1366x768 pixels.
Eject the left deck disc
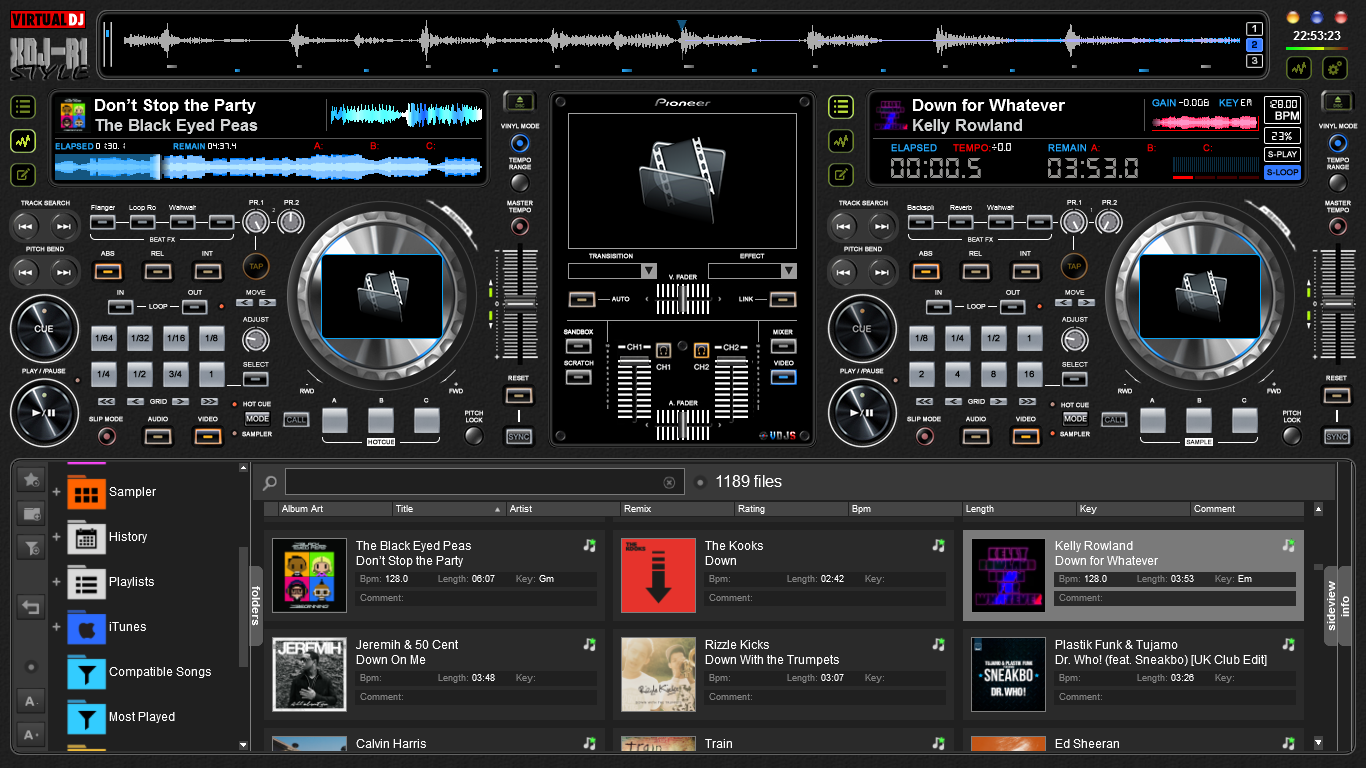coord(519,101)
